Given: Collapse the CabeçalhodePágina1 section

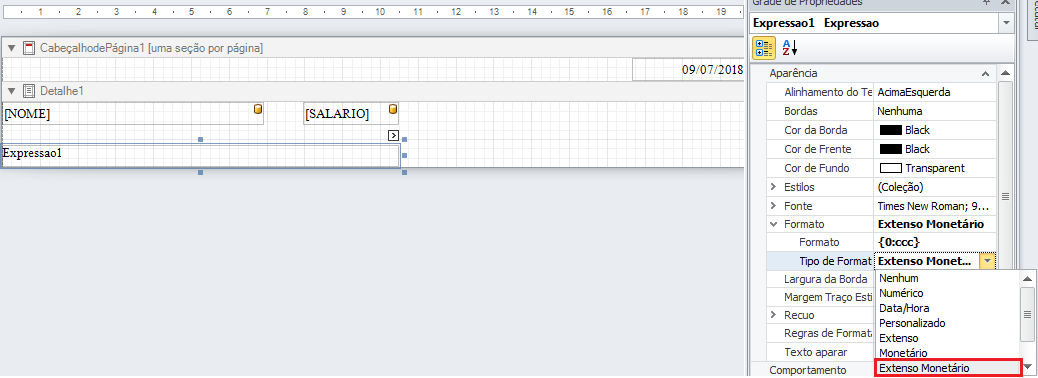Looking at the screenshot, I should coord(11,48).
